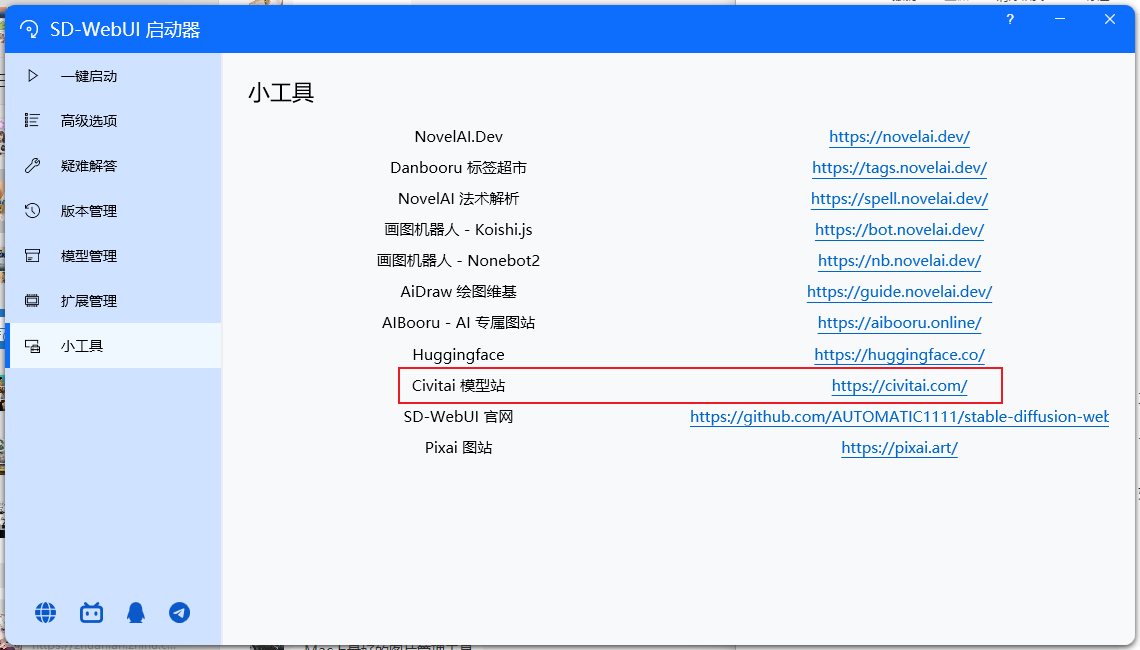Screen dimensions: 1140x650
Task: Click the Danbooru 标签超市 label
Action: coord(459,168)
